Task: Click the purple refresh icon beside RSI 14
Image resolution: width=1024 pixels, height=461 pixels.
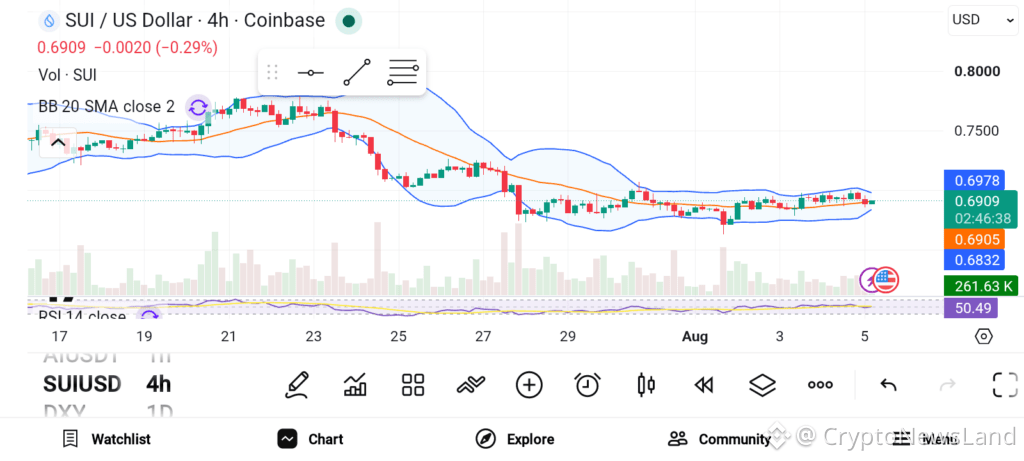Action: tap(150, 315)
